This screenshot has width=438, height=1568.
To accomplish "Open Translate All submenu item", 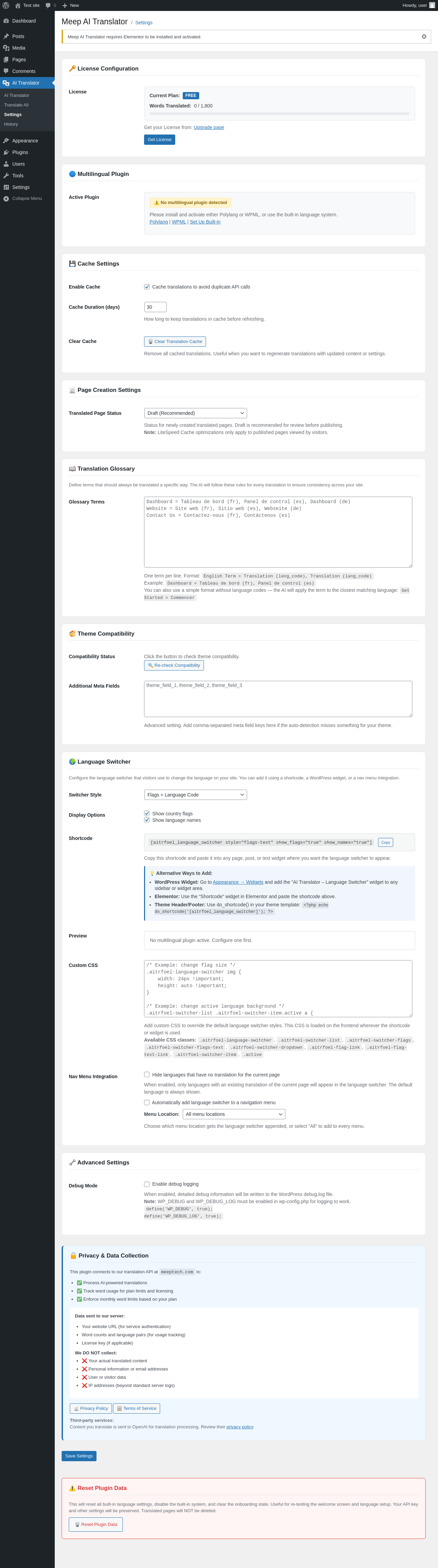I will click(16, 105).
